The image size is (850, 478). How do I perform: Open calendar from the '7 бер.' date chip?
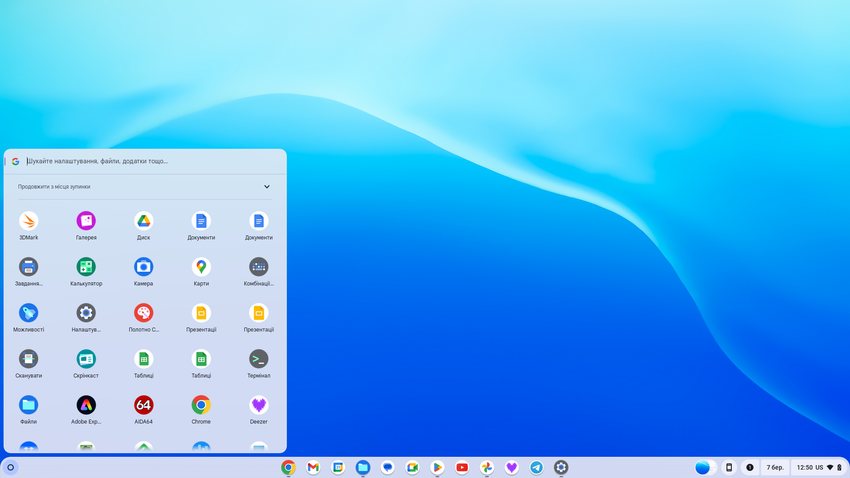coord(775,467)
